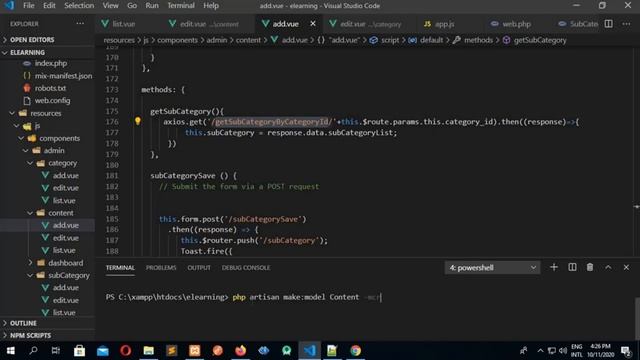Open the Explorer more actions menu
The image size is (640, 360).
(x=80, y=24)
